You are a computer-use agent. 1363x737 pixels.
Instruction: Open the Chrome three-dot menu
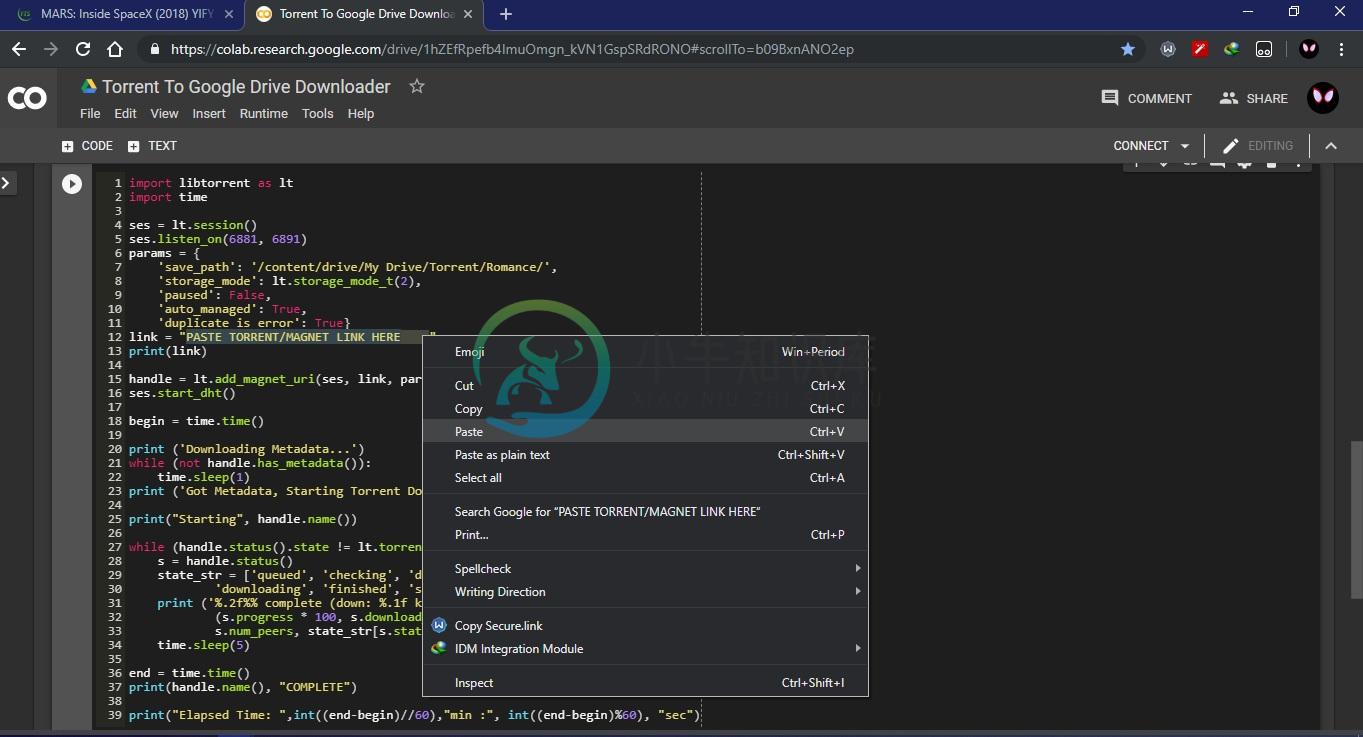click(1342, 49)
